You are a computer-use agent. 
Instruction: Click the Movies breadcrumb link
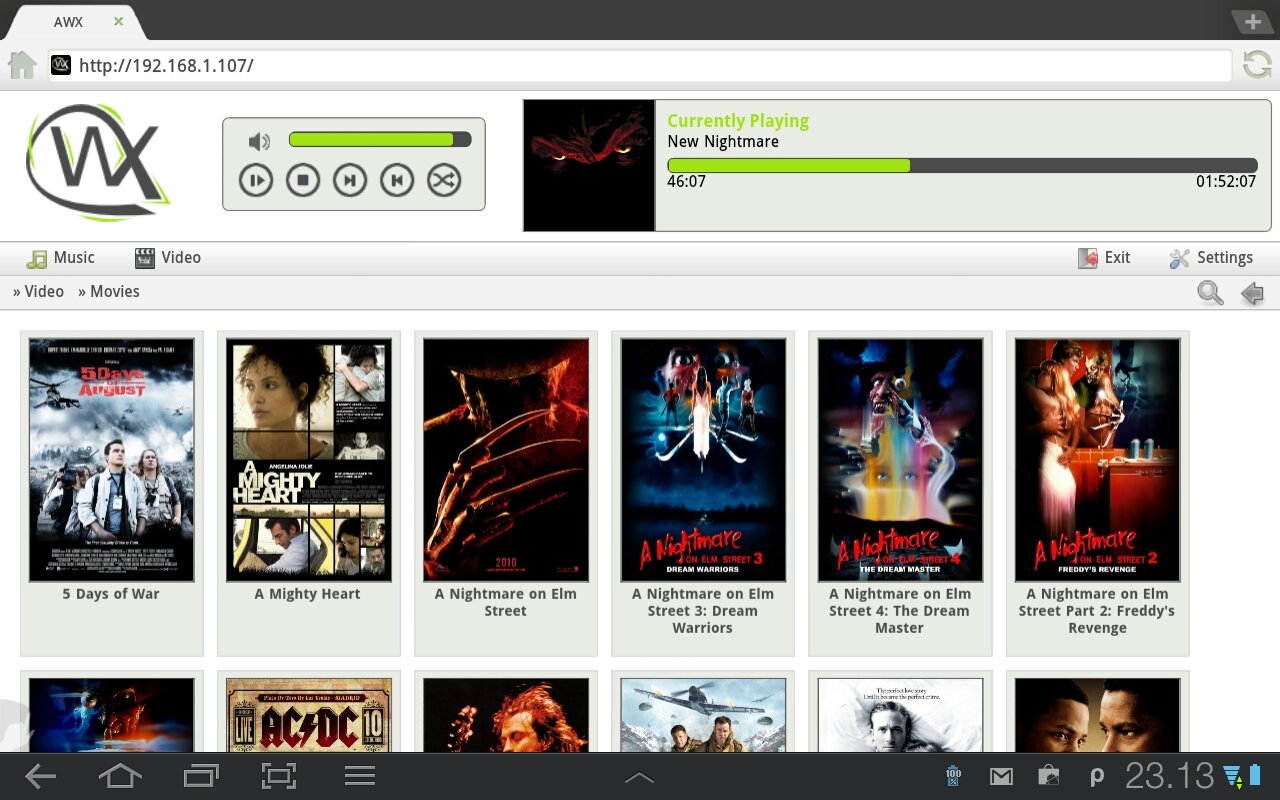coord(115,292)
